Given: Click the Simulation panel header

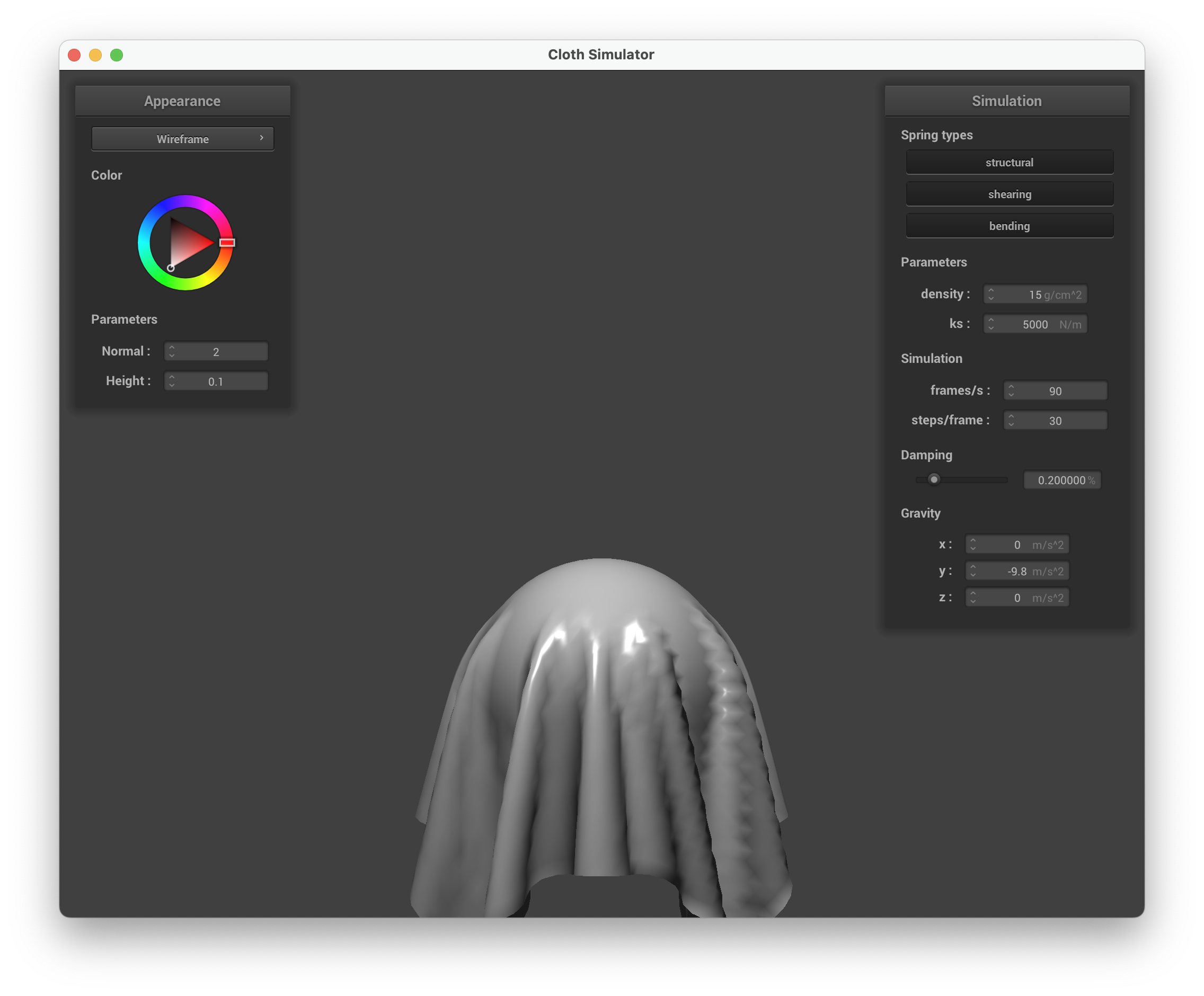Looking at the screenshot, I should click(1006, 101).
